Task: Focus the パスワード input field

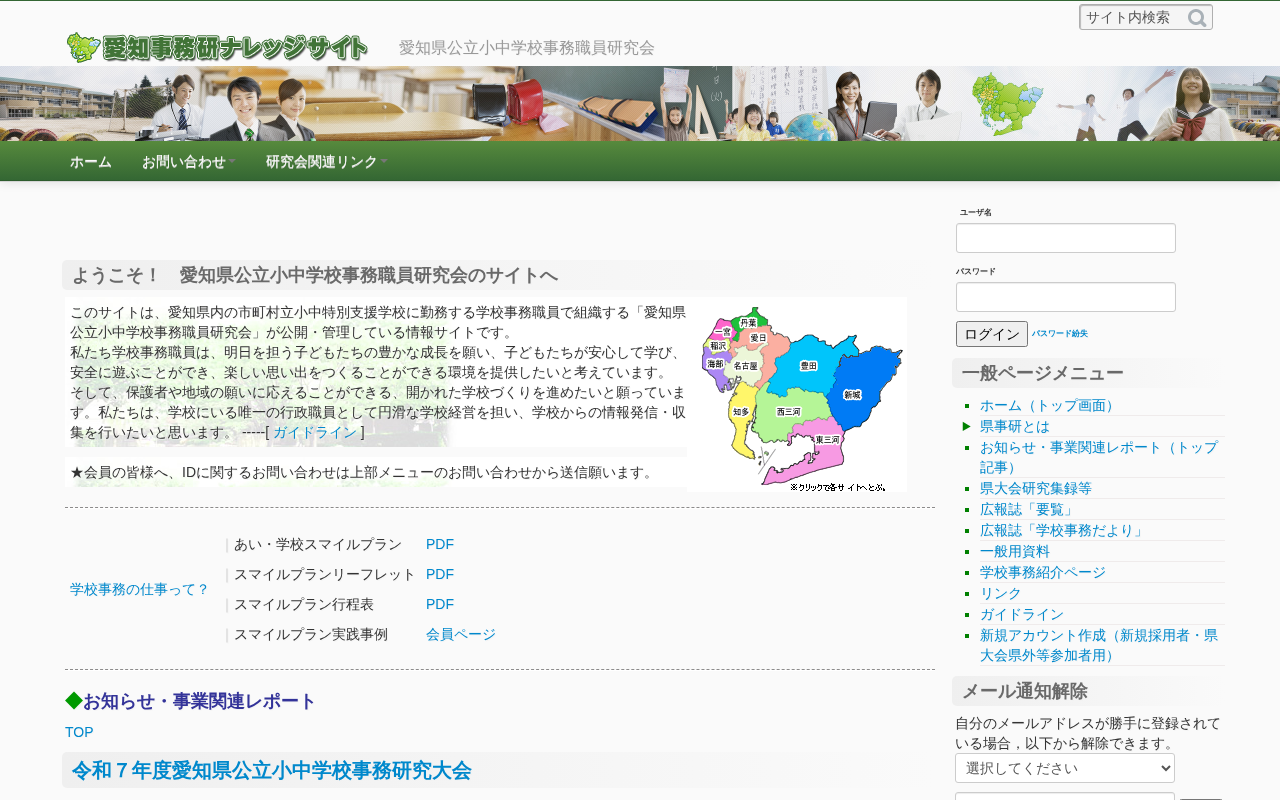Action: 1066,297
